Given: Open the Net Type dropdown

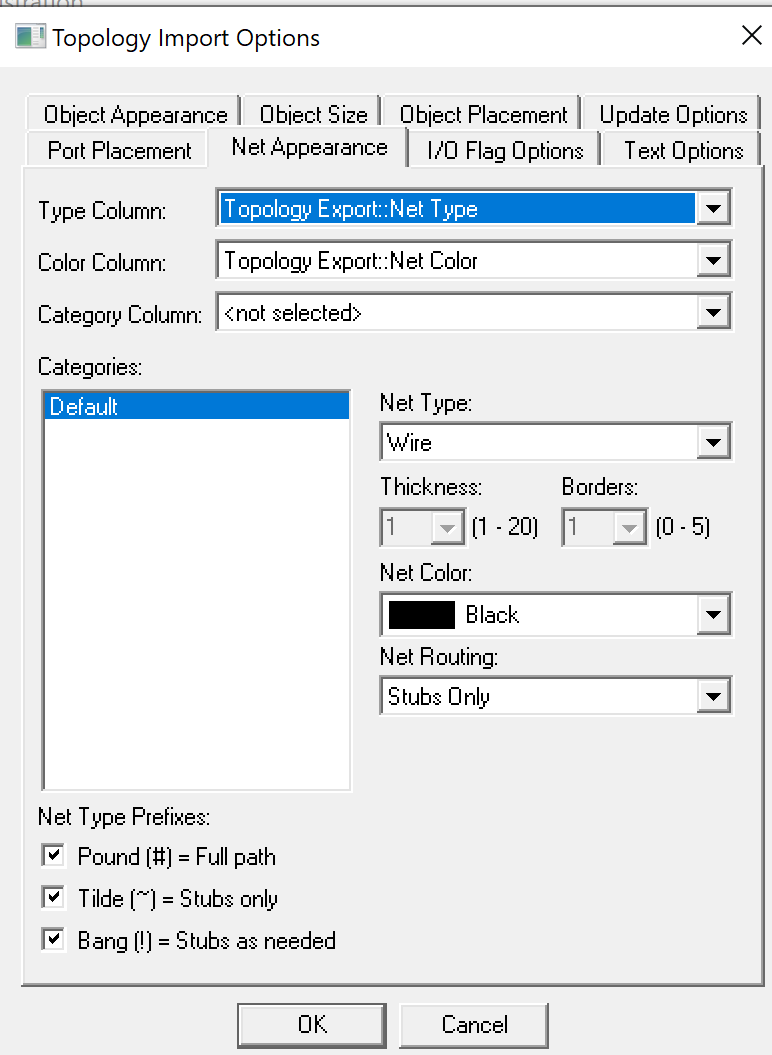Looking at the screenshot, I should [713, 442].
